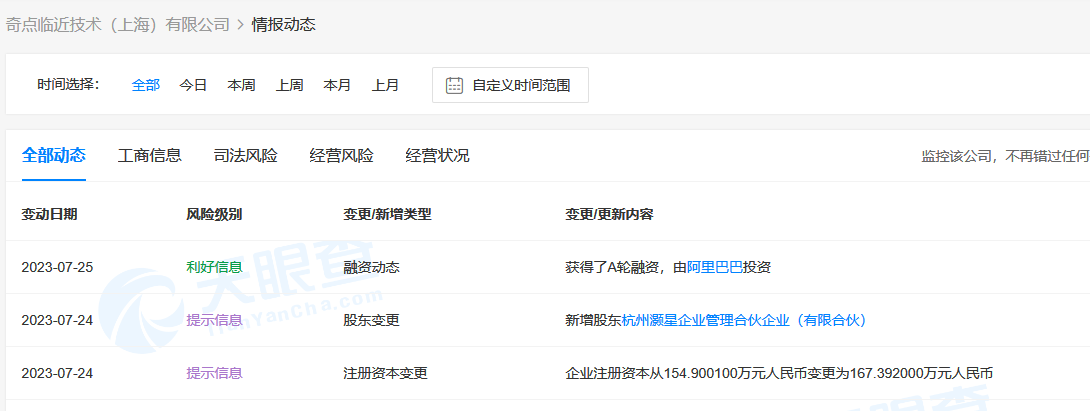Click date 2023-07-24 in 股东变更 row
The height and width of the screenshot is (411, 1090).
57,321
